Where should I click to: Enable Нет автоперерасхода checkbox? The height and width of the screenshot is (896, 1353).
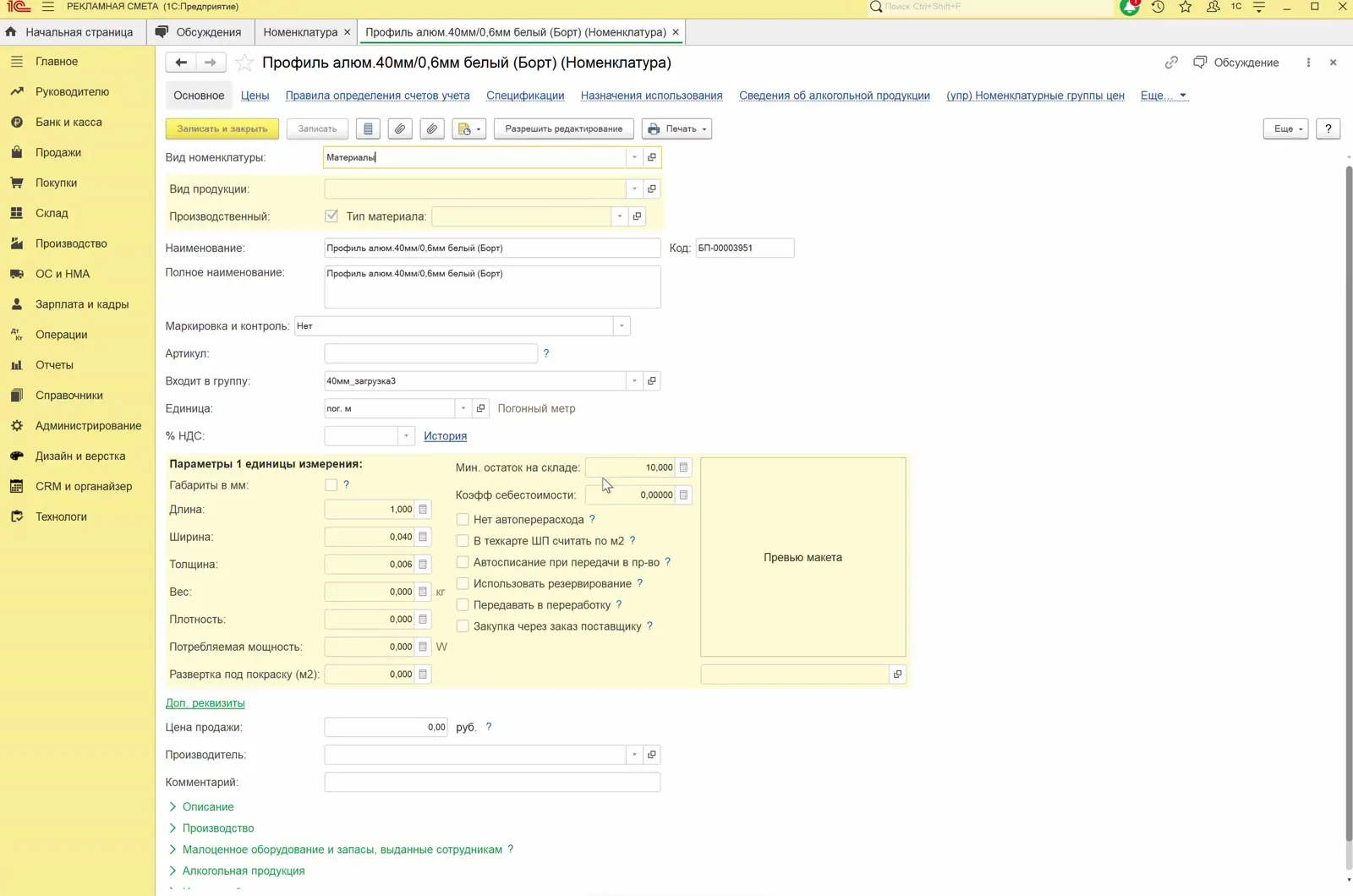click(463, 519)
